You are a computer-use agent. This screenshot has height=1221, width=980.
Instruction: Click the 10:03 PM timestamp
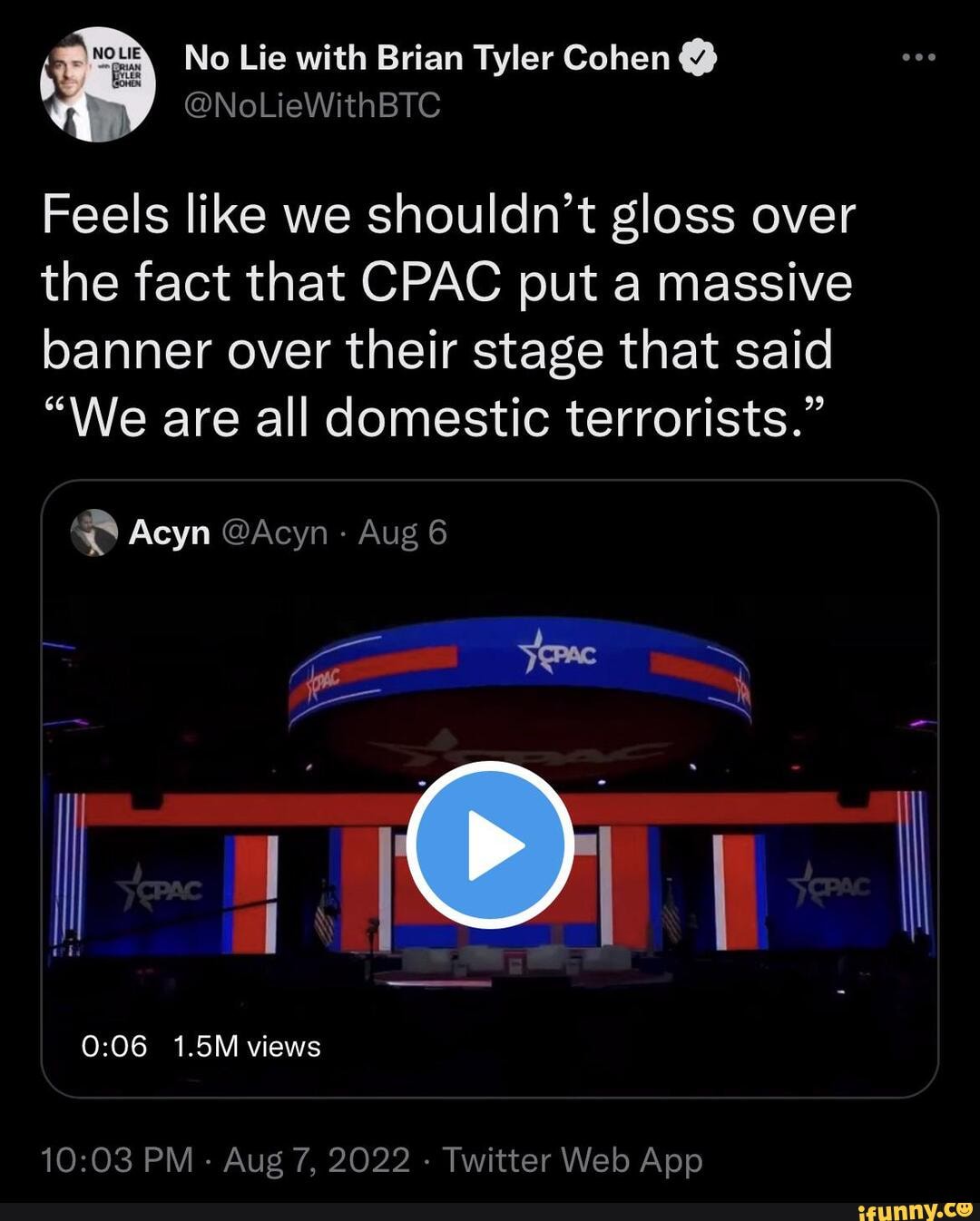click(117, 1160)
